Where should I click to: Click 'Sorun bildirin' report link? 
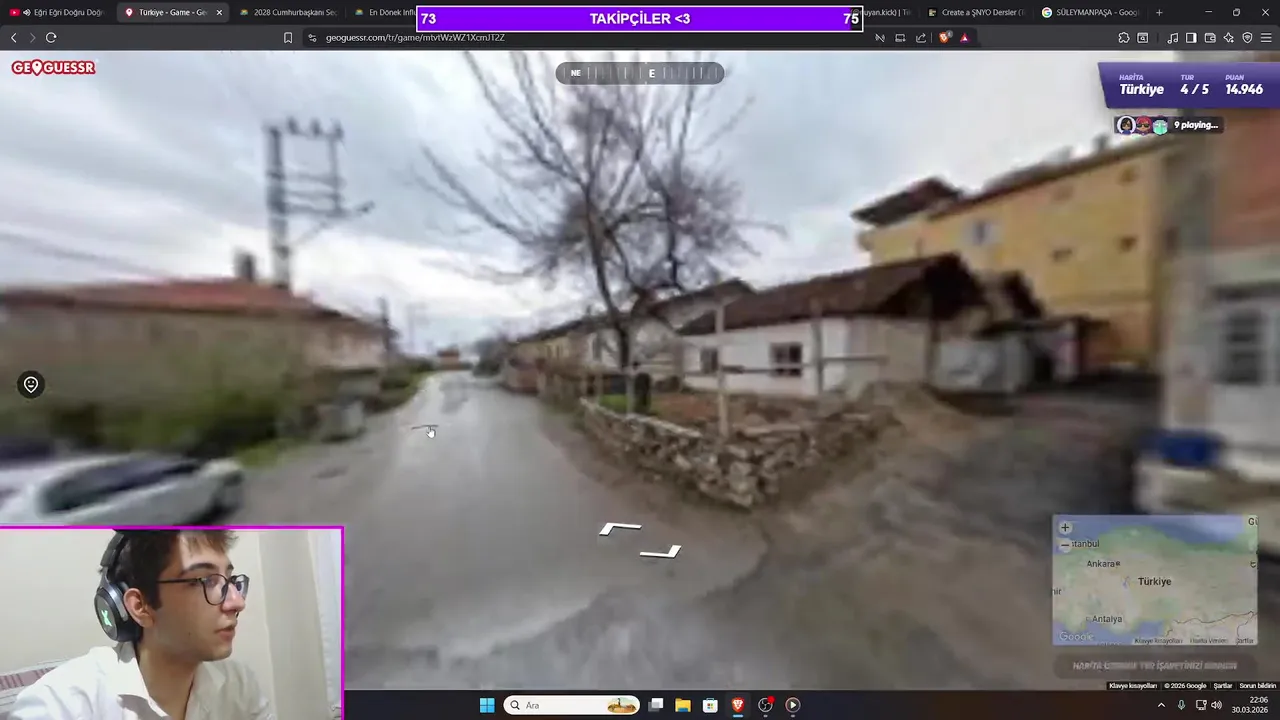[x=1258, y=686]
